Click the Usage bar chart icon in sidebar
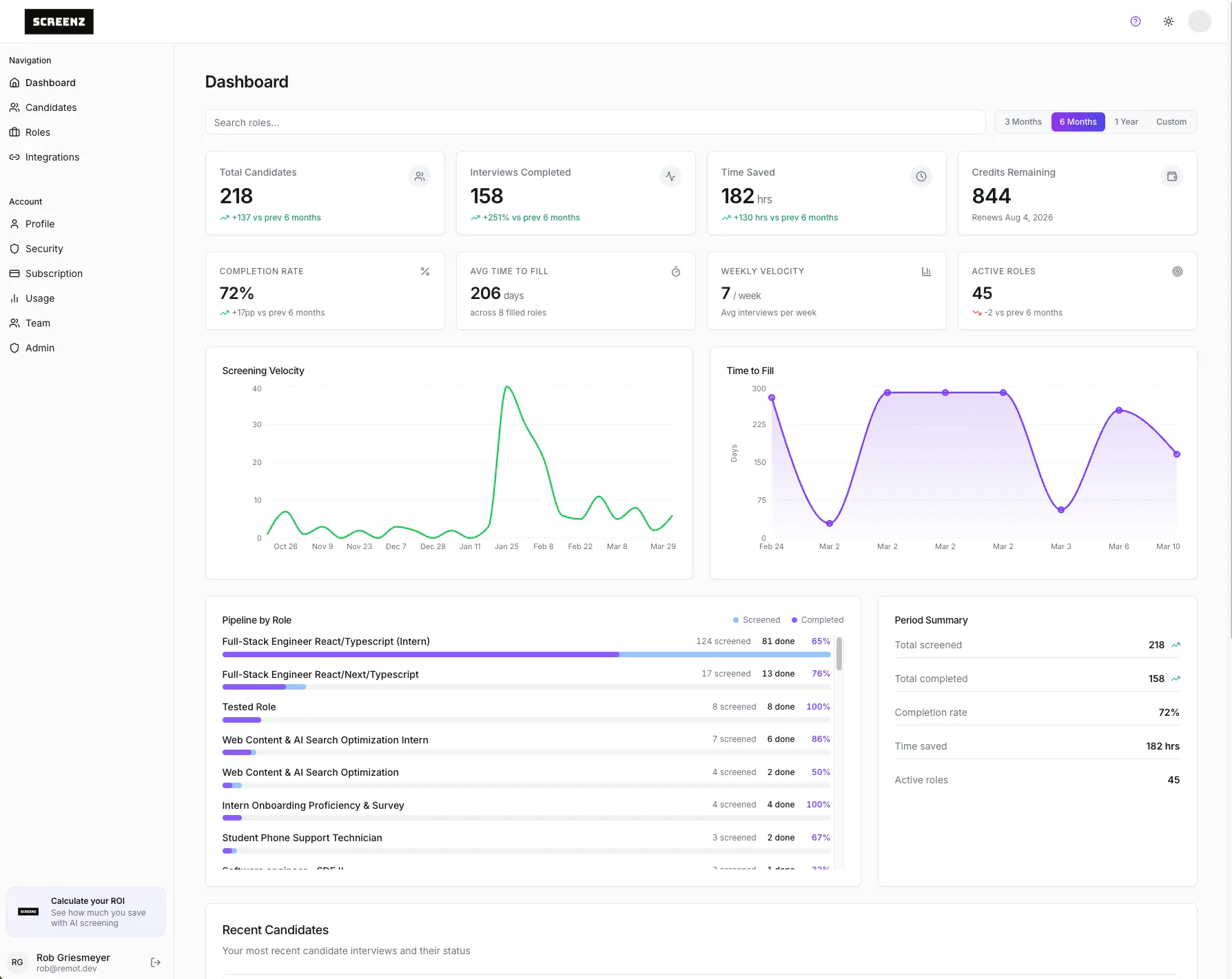The width and height of the screenshot is (1232, 979). (x=14, y=298)
